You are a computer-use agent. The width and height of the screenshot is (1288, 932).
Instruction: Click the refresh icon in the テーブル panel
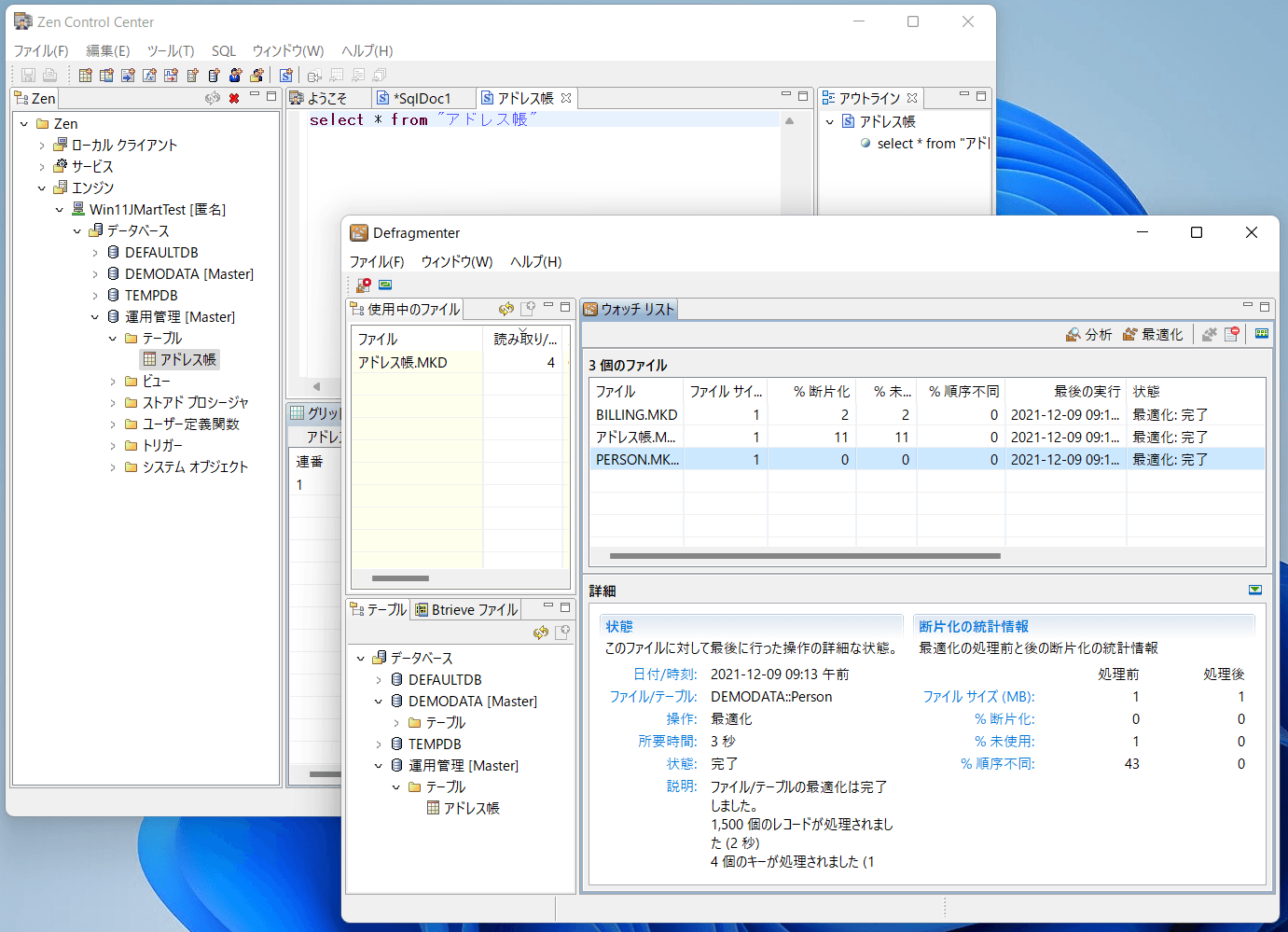tap(541, 633)
